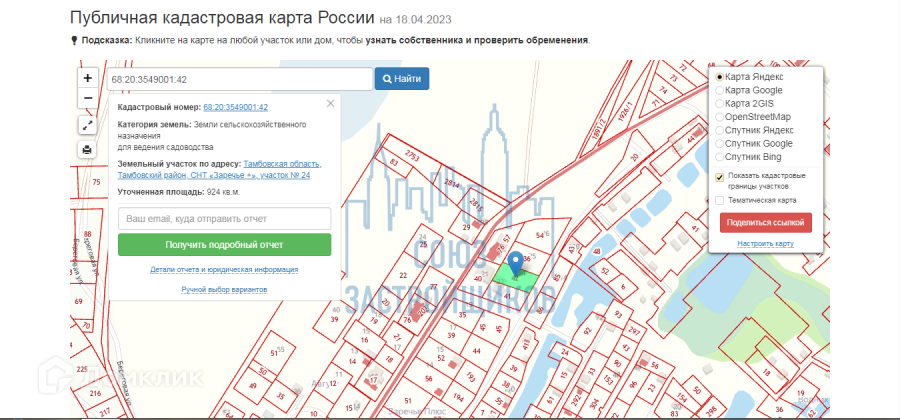
Task: Uncheck Показать кадастровые границы участков
Action: [x=720, y=178]
